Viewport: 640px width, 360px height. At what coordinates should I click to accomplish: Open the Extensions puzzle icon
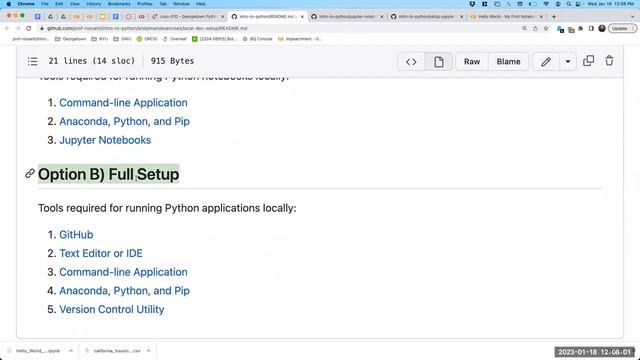click(580, 29)
